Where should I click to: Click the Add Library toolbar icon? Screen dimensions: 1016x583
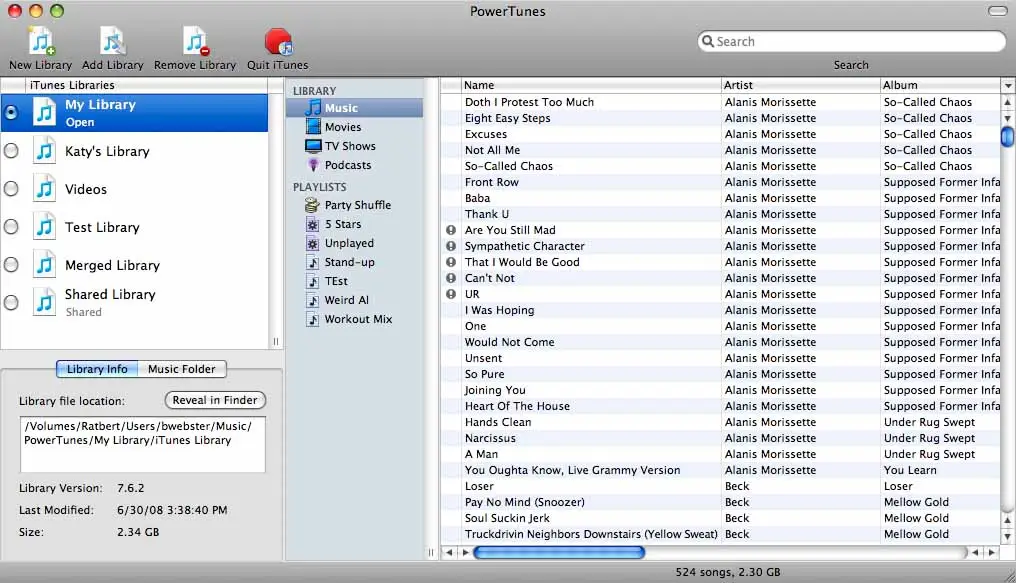[113, 41]
